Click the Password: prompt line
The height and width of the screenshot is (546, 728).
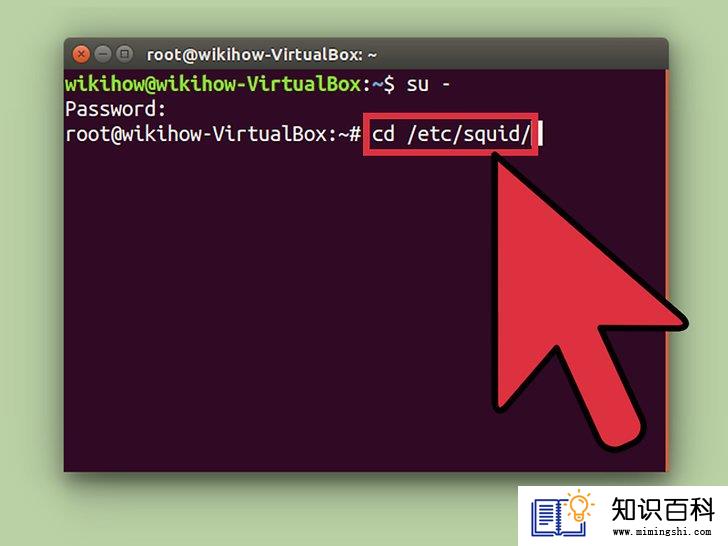click(x=116, y=110)
